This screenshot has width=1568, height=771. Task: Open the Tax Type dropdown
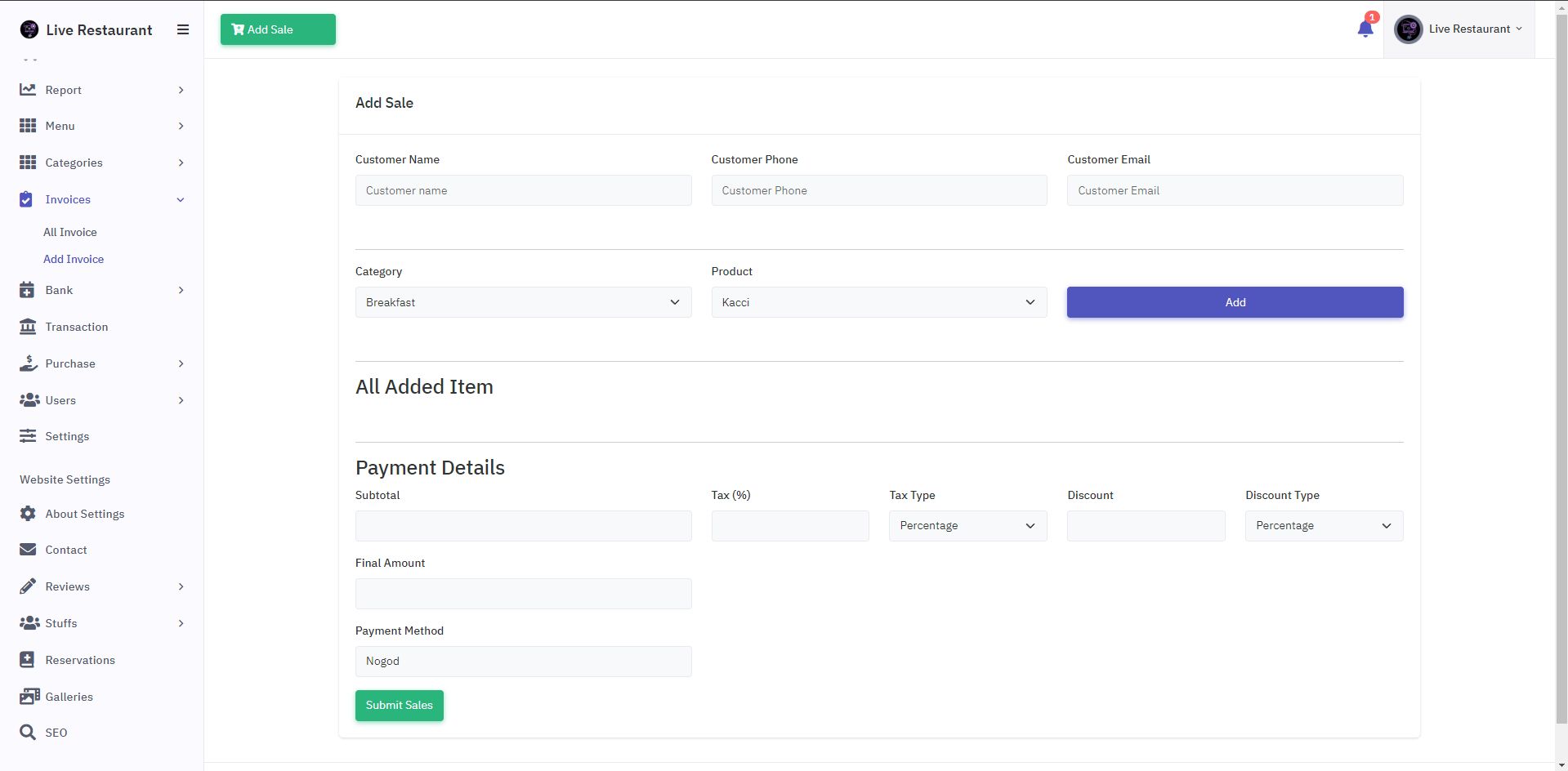(x=967, y=526)
